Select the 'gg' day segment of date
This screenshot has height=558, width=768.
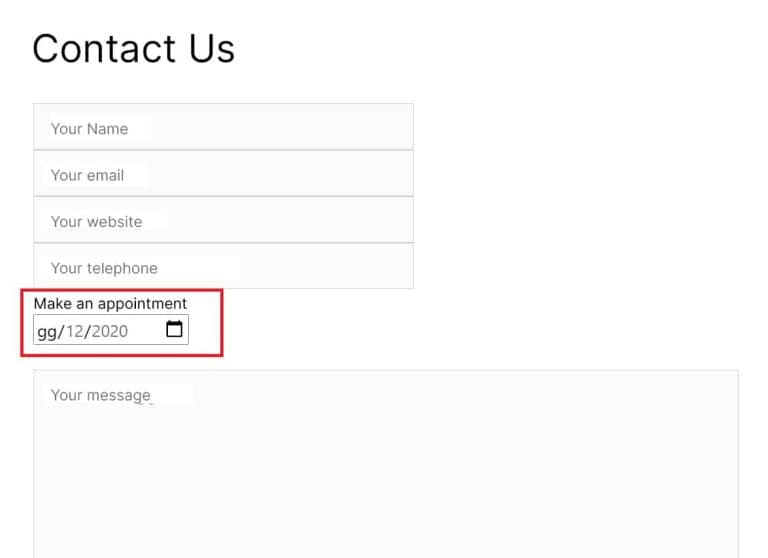pos(47,332)
